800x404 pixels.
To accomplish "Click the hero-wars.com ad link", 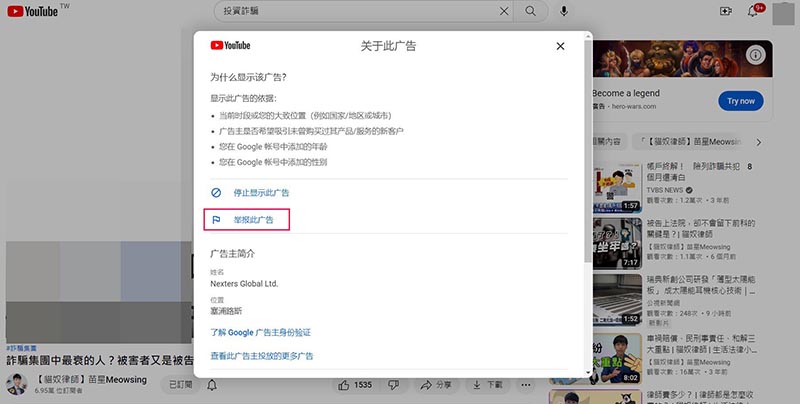I will 634,107.
